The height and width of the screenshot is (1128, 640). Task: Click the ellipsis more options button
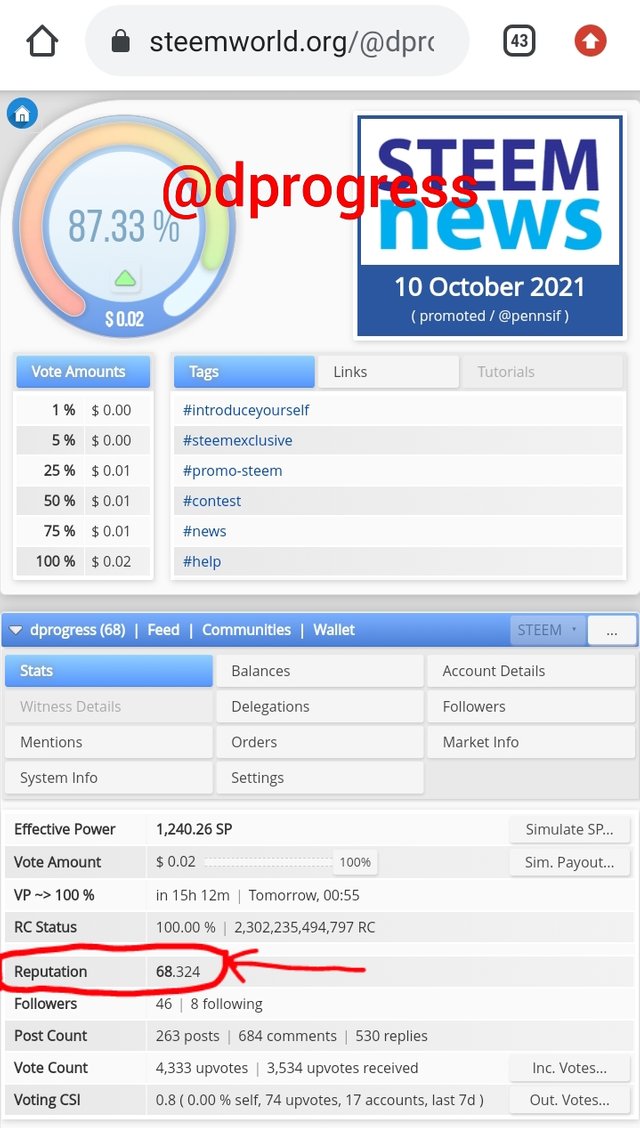(x=612, y=631)
